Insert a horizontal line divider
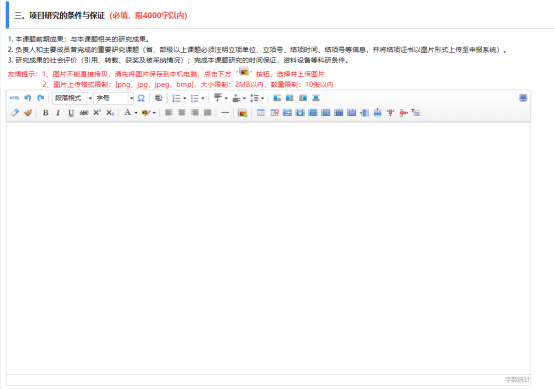The image size is (554, 389). point(225,113)
